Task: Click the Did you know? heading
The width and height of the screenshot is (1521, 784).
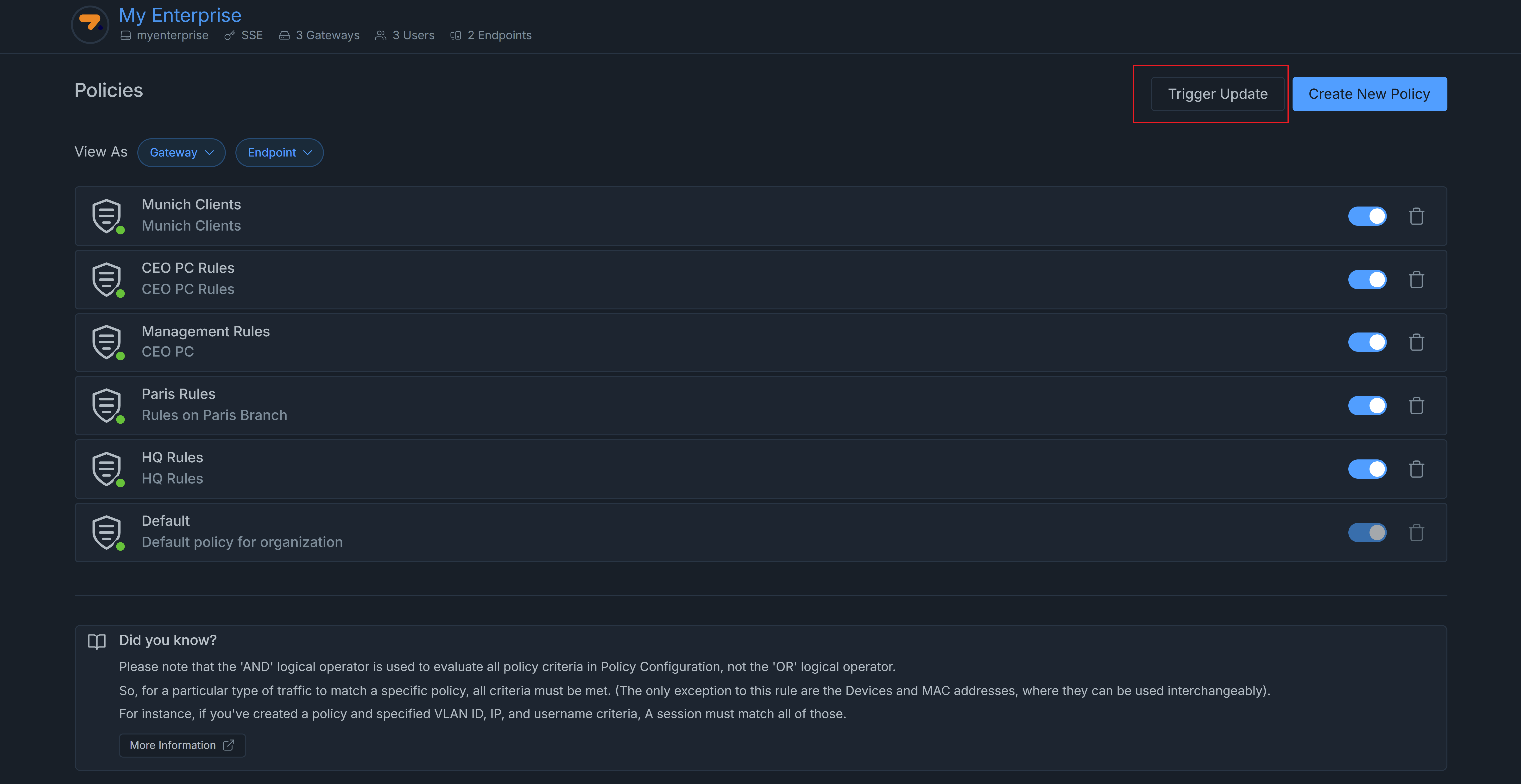Action: [x=168, y=640]
